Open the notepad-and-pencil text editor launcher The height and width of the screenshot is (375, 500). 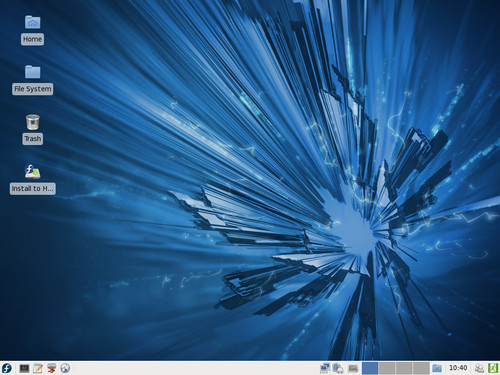click(x=38, y=368)
